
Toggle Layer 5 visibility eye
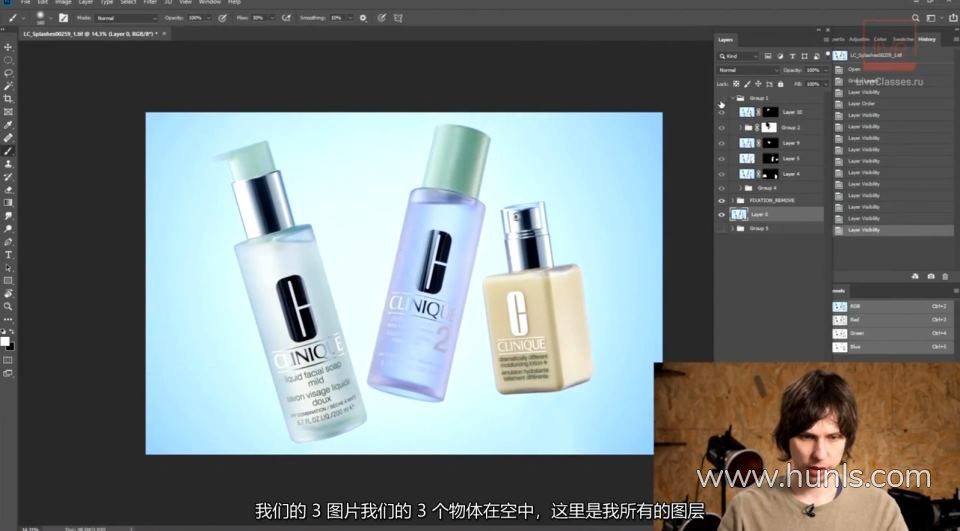722,159
